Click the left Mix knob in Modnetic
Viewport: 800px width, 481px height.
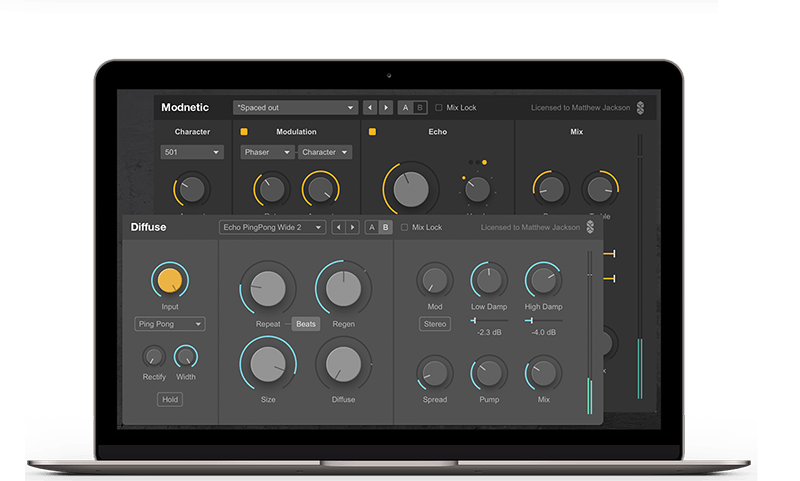(551, 189)
